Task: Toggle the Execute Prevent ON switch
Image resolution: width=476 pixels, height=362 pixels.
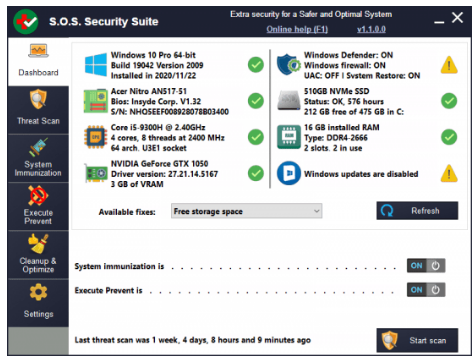Action: 426,290
